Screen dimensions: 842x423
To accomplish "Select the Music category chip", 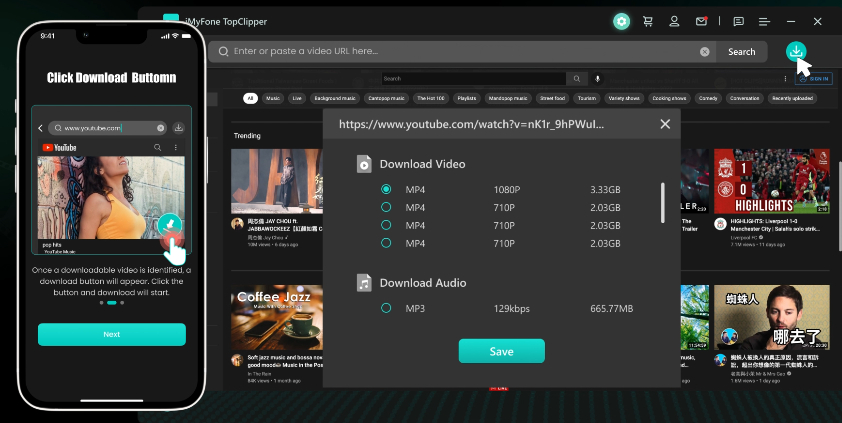I will click(x=273, y=98).
